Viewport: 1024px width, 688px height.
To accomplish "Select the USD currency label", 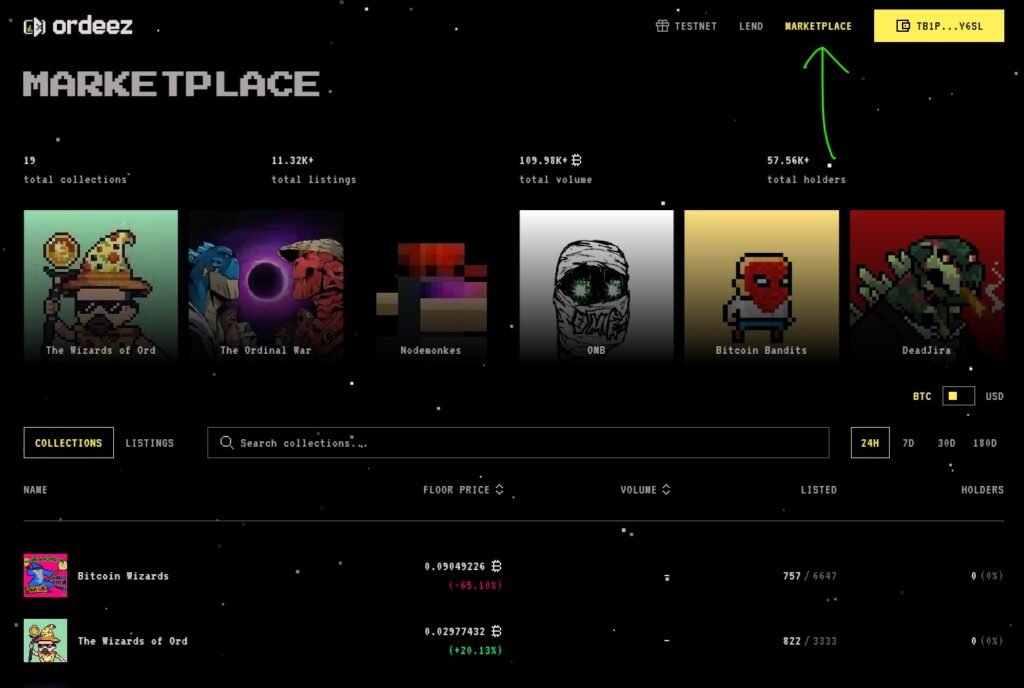I will (x=994, y=396).
